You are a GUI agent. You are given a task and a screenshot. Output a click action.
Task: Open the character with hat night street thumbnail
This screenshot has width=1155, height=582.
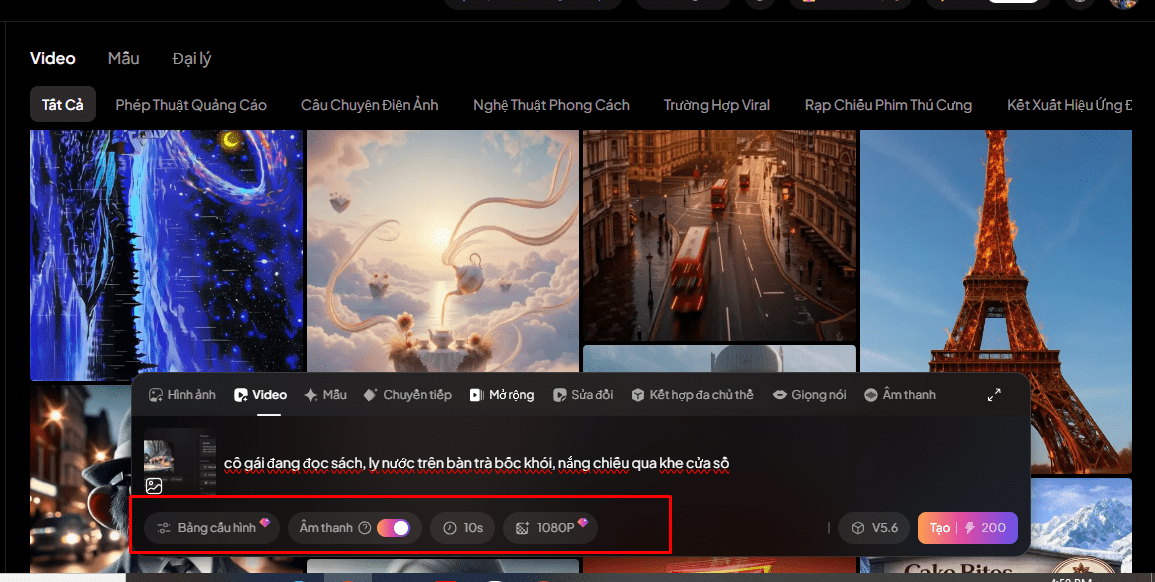point(80,477)
